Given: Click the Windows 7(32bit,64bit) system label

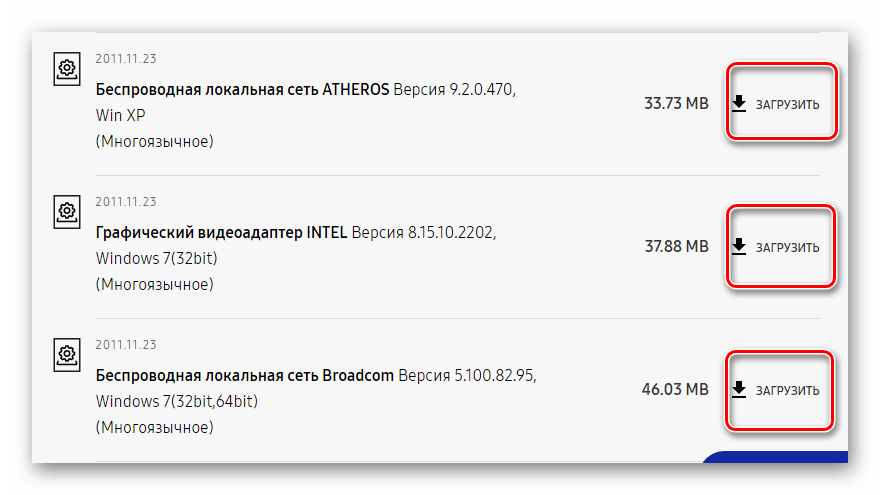Looking at the screenshot, I should [x=178, y=401].
